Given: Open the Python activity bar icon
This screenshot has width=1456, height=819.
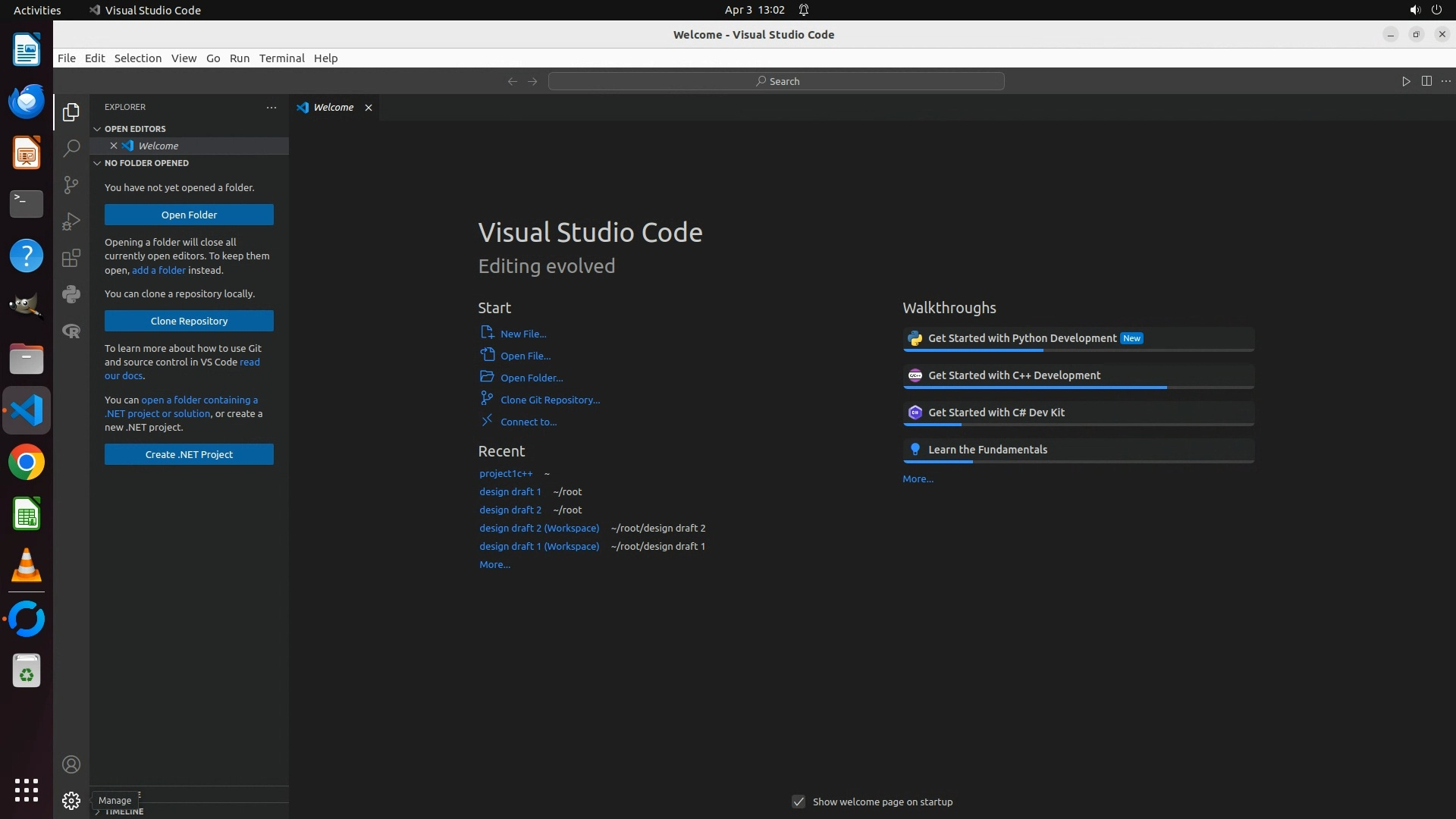Looking at the screenshot, I should pos(71,294).
